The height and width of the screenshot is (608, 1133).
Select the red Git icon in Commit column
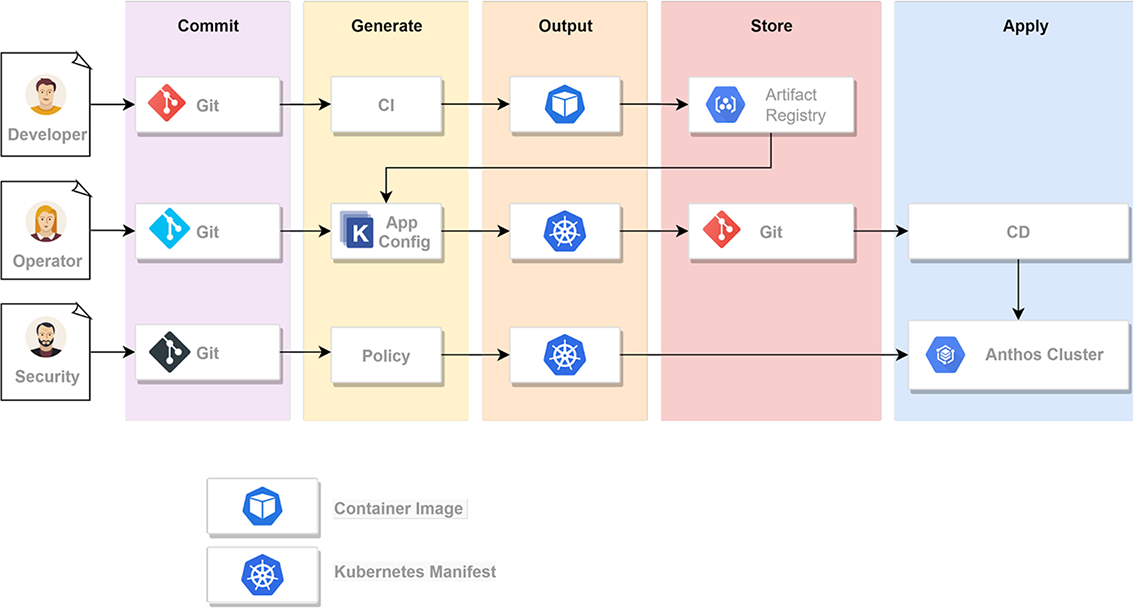pyautogui.click(x=167, y=104)
